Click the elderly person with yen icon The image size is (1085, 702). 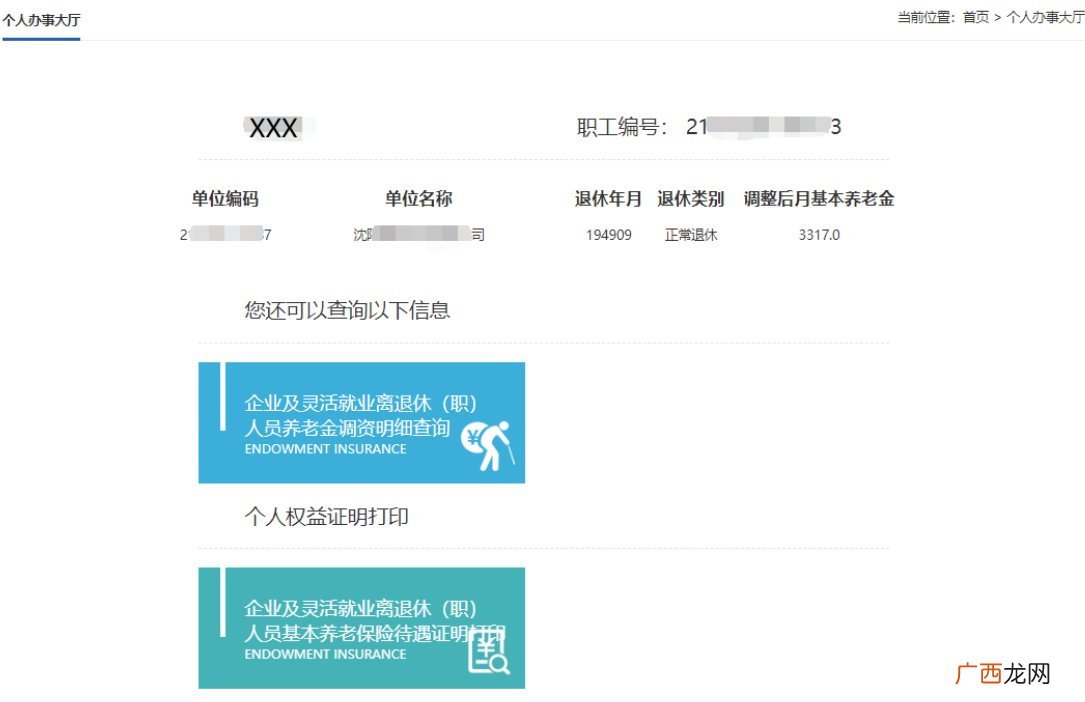tap(489, 445)
